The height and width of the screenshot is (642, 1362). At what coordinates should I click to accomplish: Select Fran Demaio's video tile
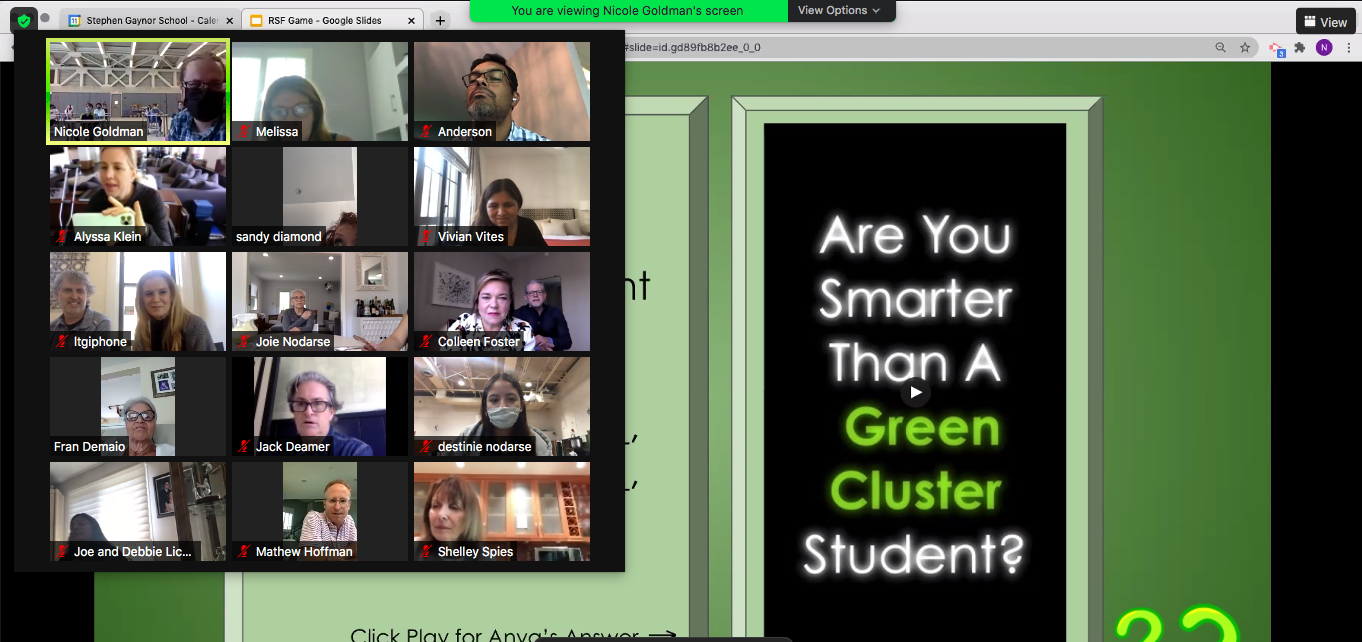click(138, 406)
